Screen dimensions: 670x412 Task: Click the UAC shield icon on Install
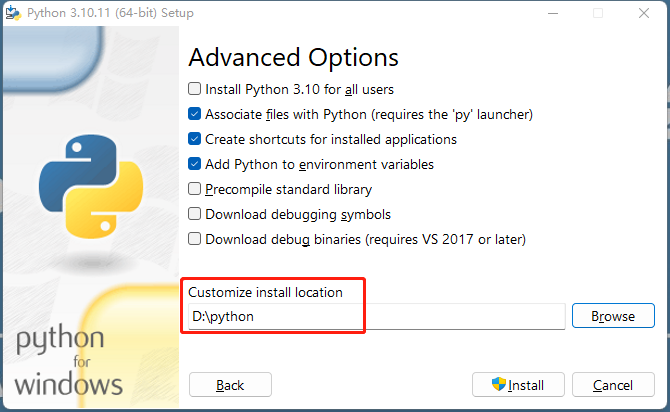[499, 384]
